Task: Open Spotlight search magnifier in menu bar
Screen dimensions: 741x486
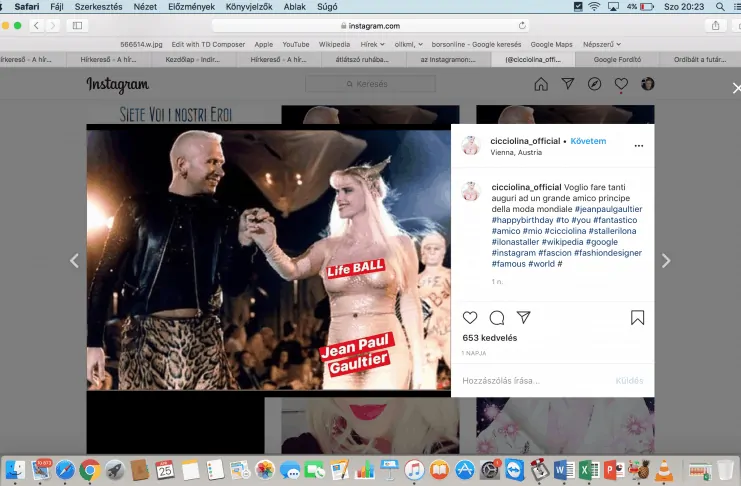Action: click(720, 7)
